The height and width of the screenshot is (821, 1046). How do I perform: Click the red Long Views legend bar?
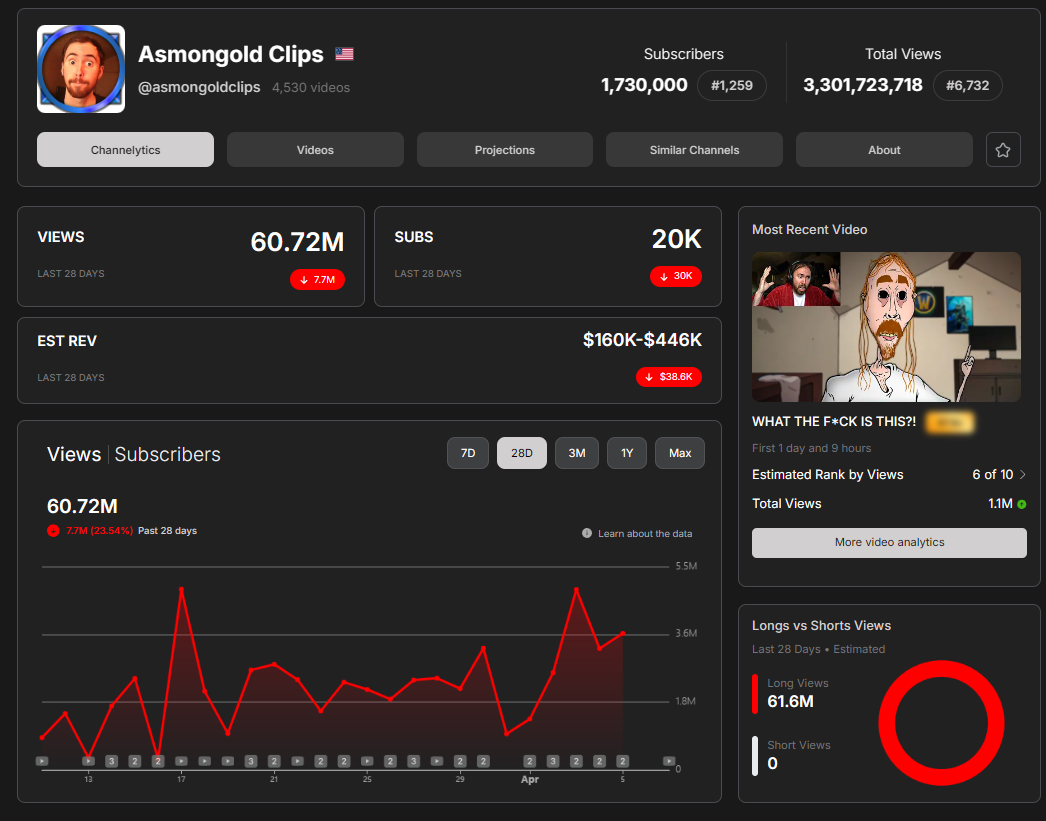pyautogui.click(x=755, y=694)
